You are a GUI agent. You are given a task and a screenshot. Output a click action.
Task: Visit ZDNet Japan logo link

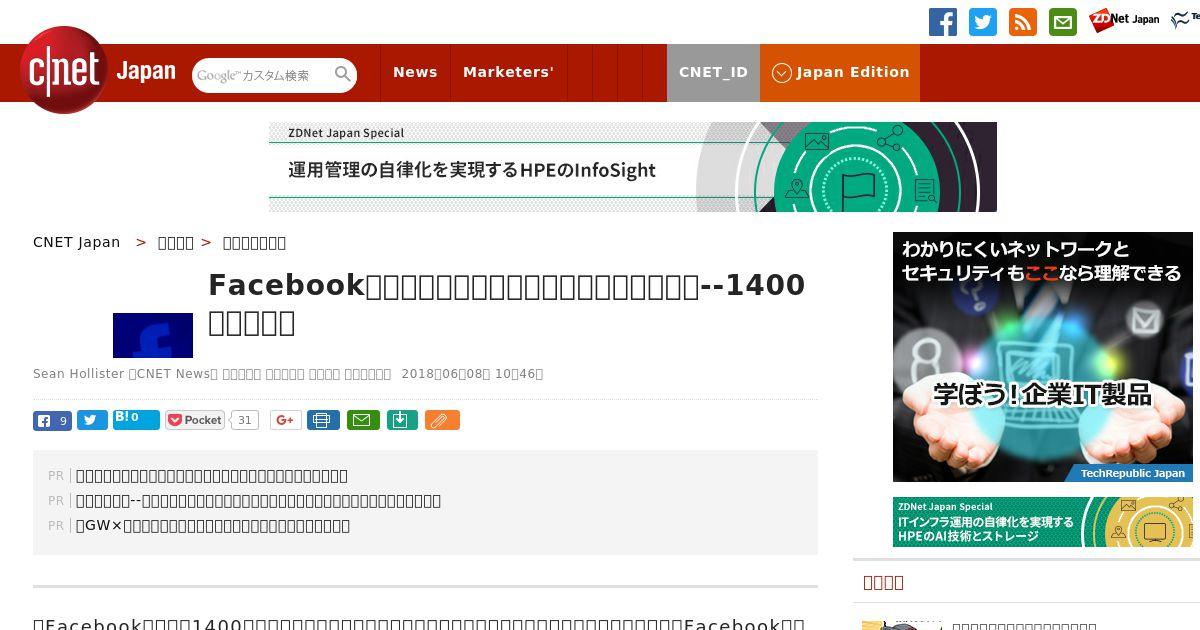[x=1125, y=20]
